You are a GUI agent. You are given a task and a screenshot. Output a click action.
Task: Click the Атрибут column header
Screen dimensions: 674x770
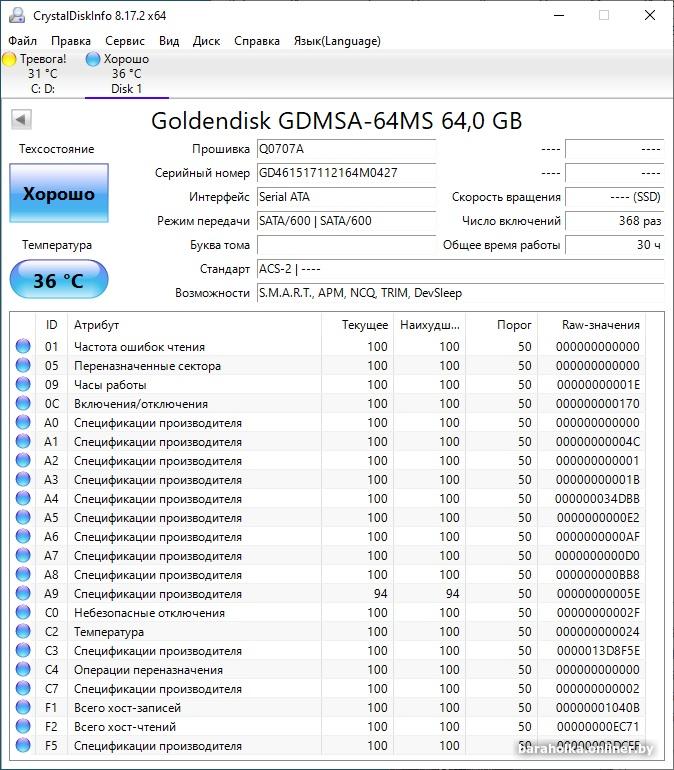click(194, 325)
